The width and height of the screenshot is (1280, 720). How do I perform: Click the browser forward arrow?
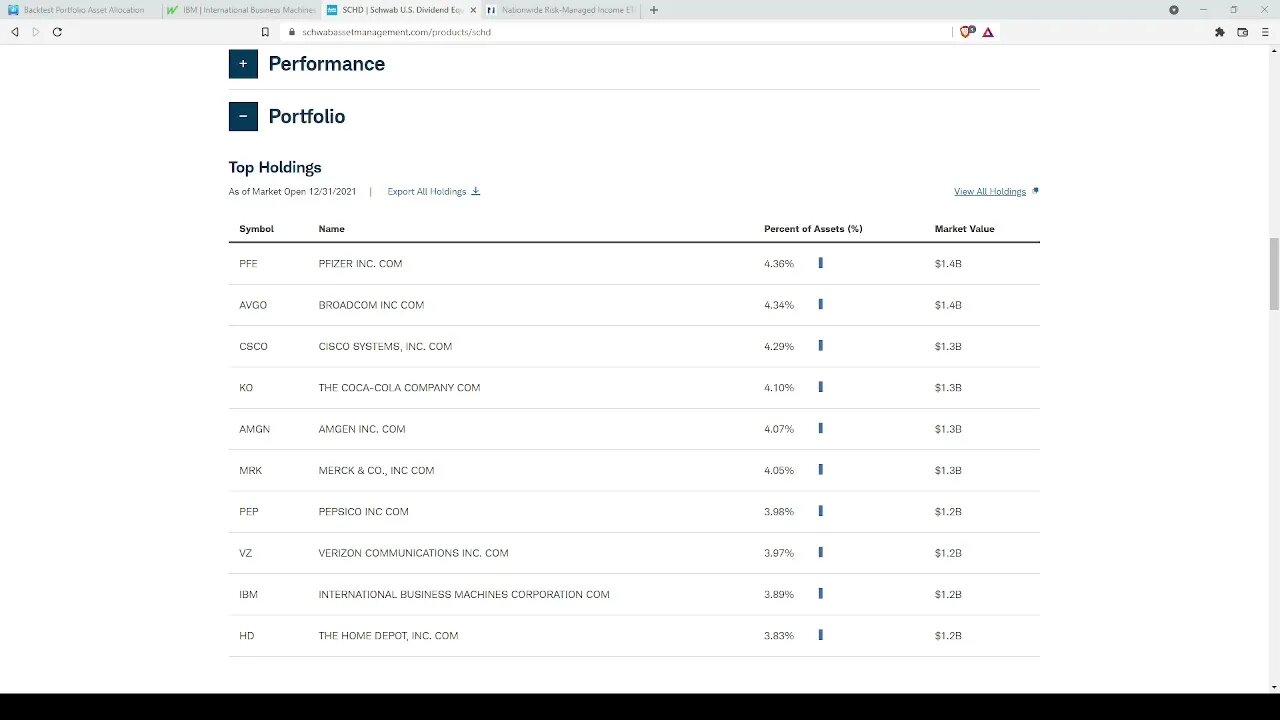[x=36, y=32]
